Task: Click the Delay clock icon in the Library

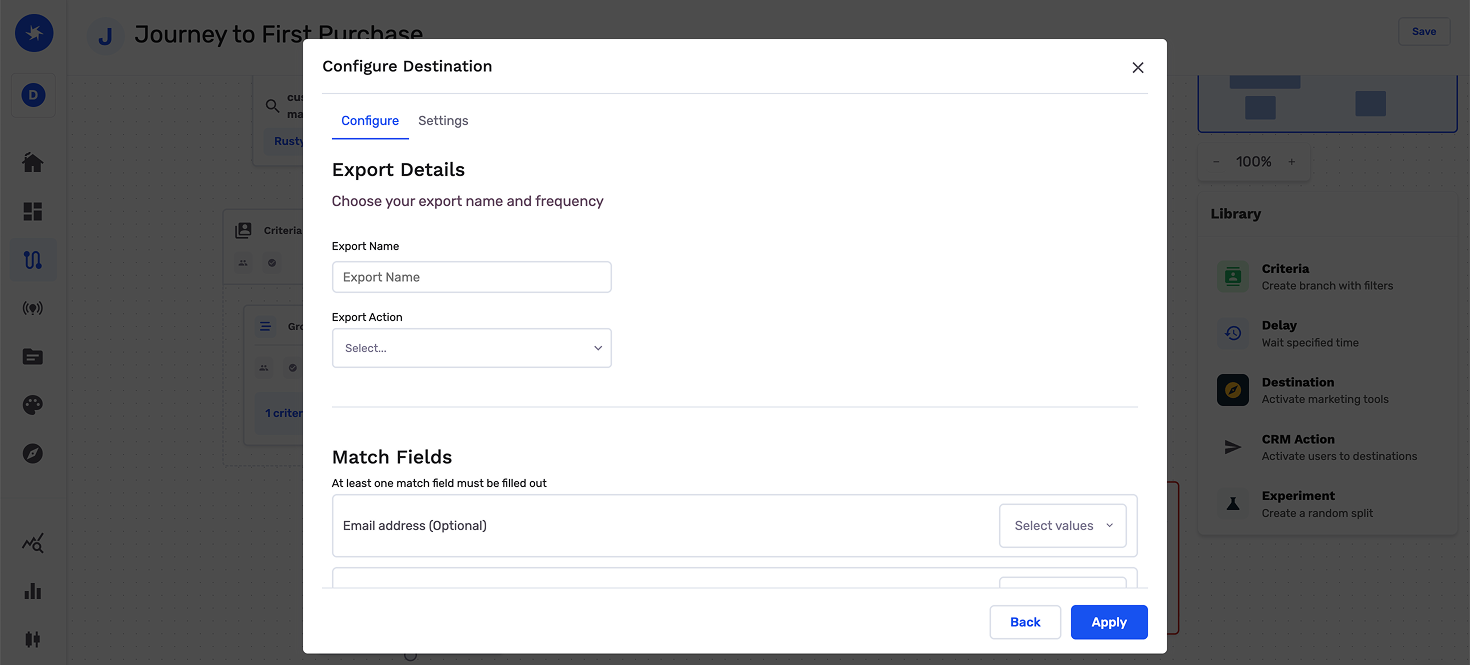Action: tap(1233, 333)
